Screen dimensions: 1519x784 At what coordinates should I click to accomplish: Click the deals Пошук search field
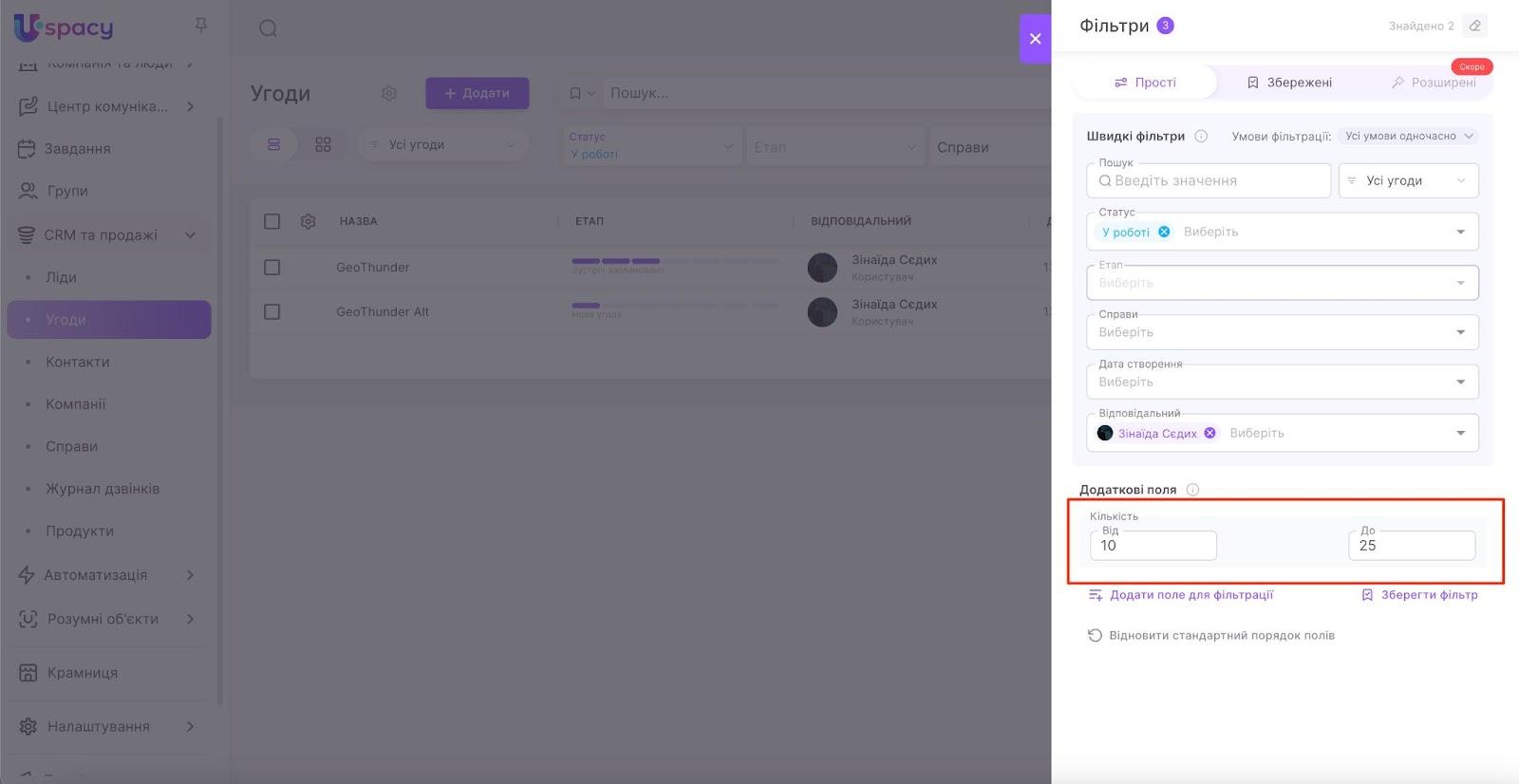826,93
